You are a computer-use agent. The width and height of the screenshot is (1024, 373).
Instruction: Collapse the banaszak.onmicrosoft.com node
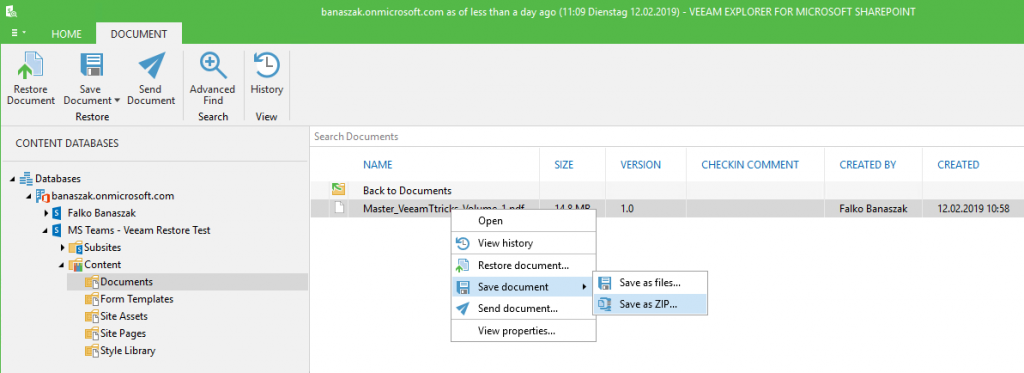(29, 196)
